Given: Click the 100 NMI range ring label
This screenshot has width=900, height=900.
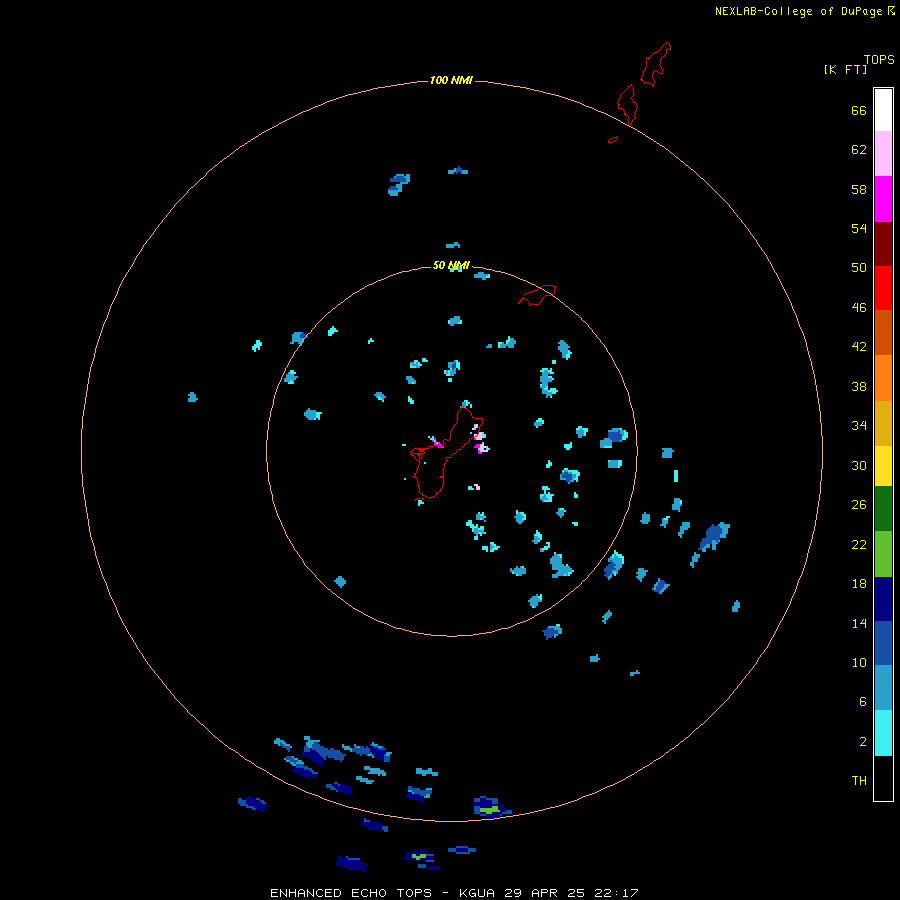Looking at the screenshot, I should click(451, 80).
